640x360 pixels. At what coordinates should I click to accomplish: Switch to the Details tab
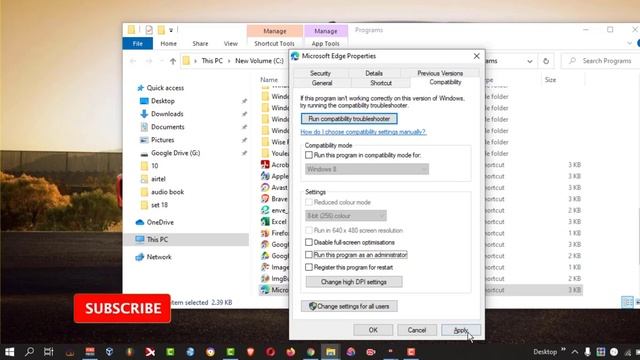(x=374, y=73)
